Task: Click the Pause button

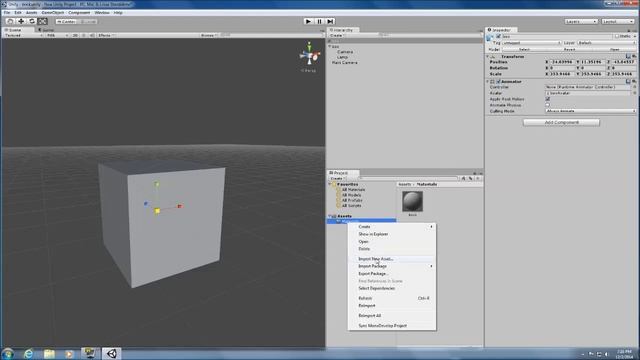Action: click(x=320, y=21)
